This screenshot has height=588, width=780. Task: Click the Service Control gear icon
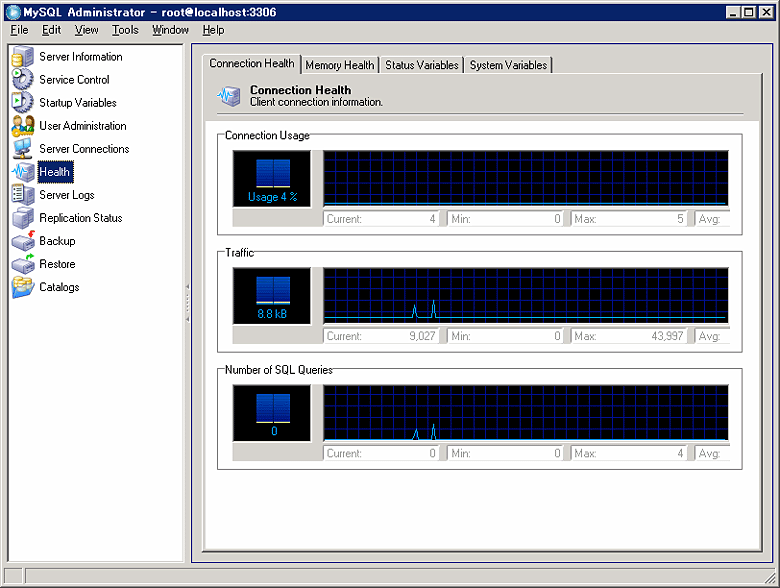click(x=23, y=80)
